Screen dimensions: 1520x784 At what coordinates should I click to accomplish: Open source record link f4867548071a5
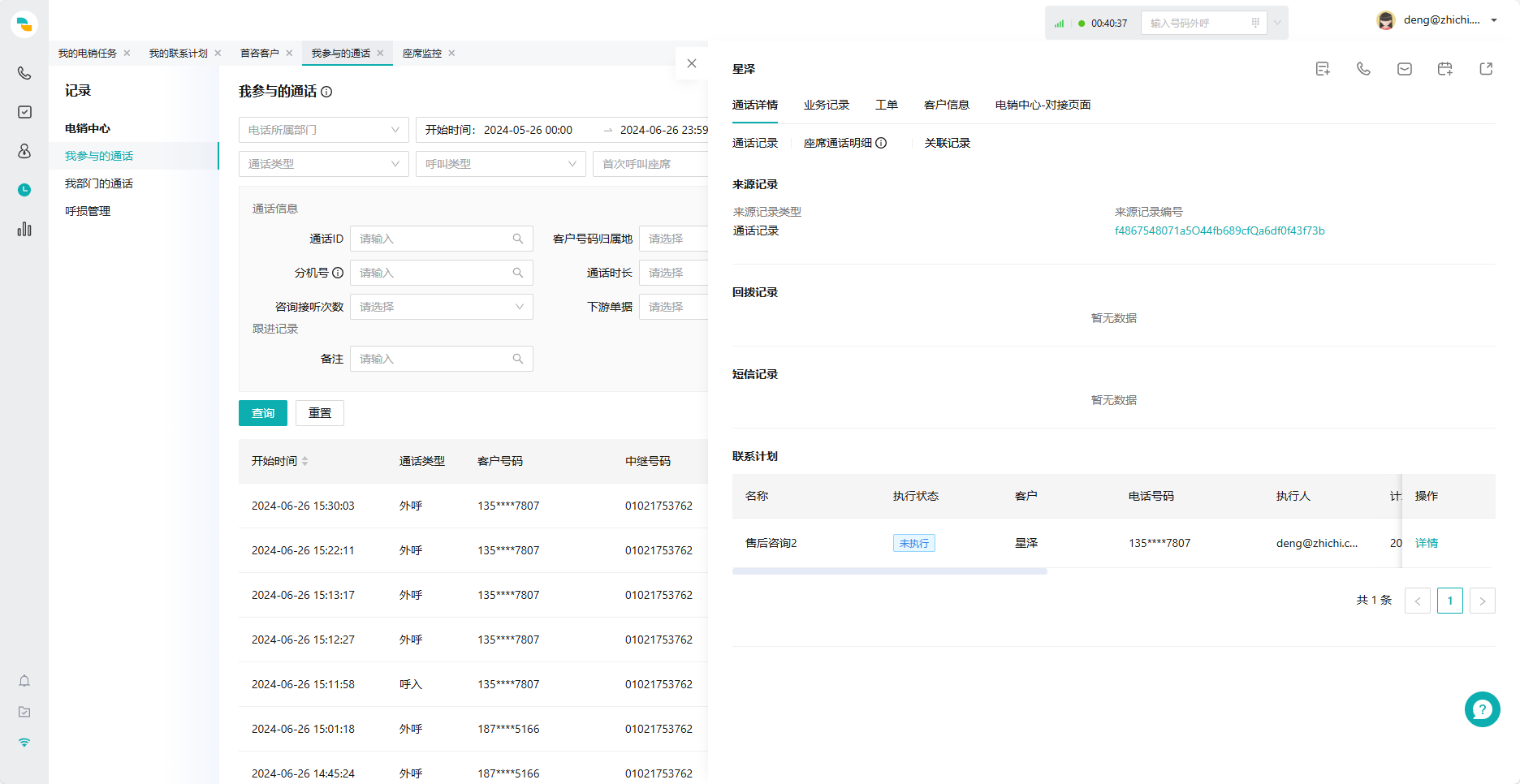click(1220, 230)
